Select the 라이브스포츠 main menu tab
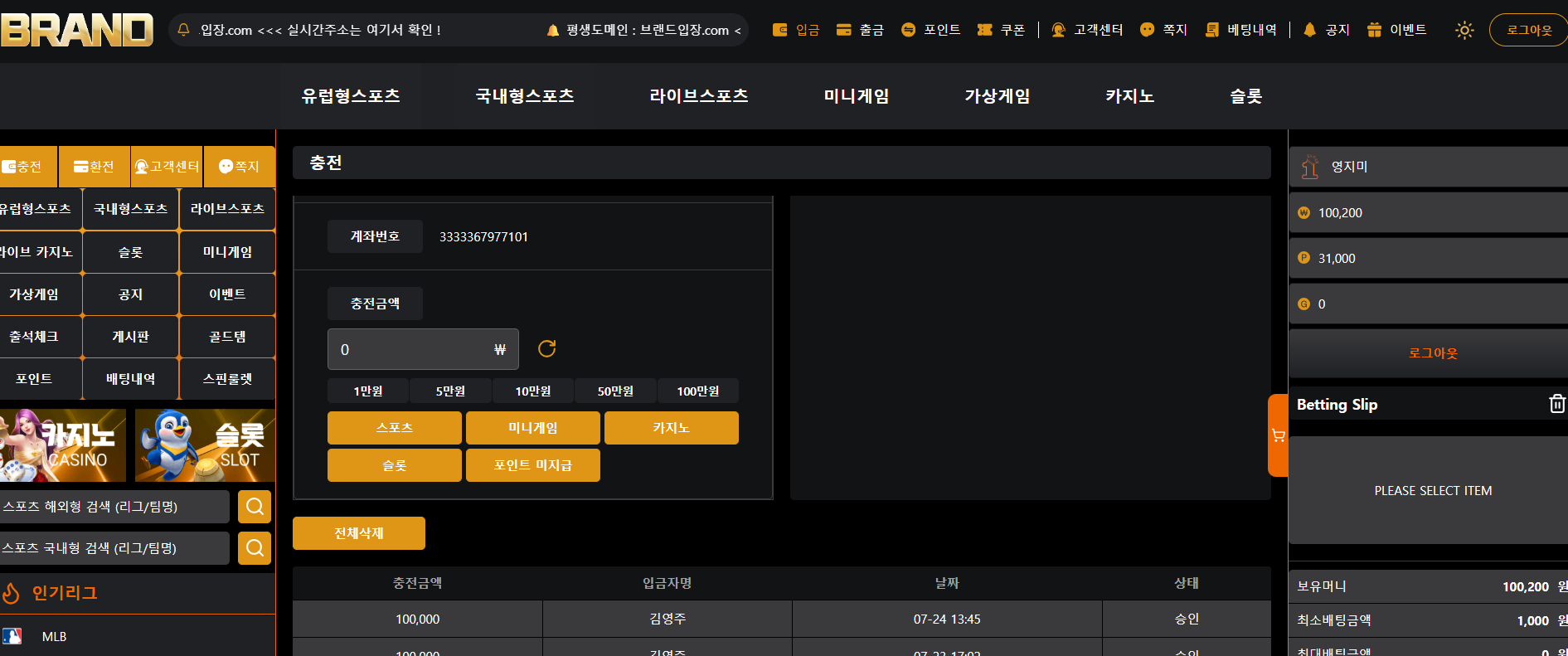Image resolution: width=1568 pixels, height=656 pixels. click(x=698, y=96)
